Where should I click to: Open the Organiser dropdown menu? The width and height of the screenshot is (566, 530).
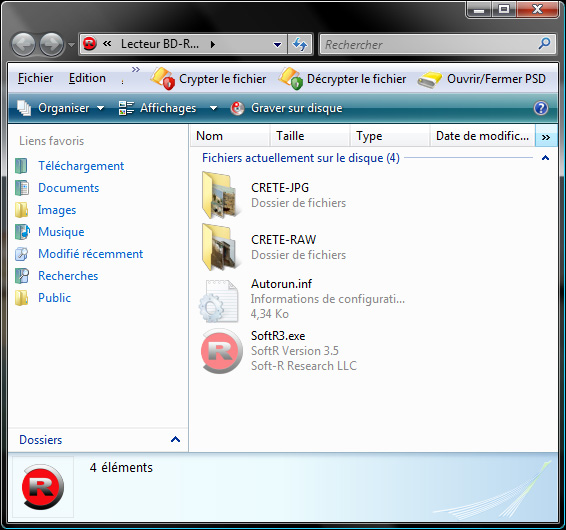coord(61,108)
